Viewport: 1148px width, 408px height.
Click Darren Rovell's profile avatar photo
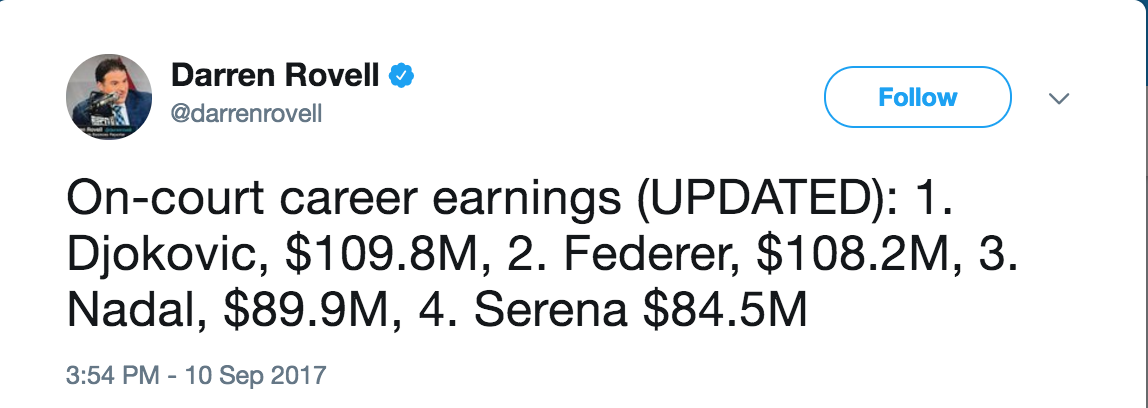click(x=108, y=98)
